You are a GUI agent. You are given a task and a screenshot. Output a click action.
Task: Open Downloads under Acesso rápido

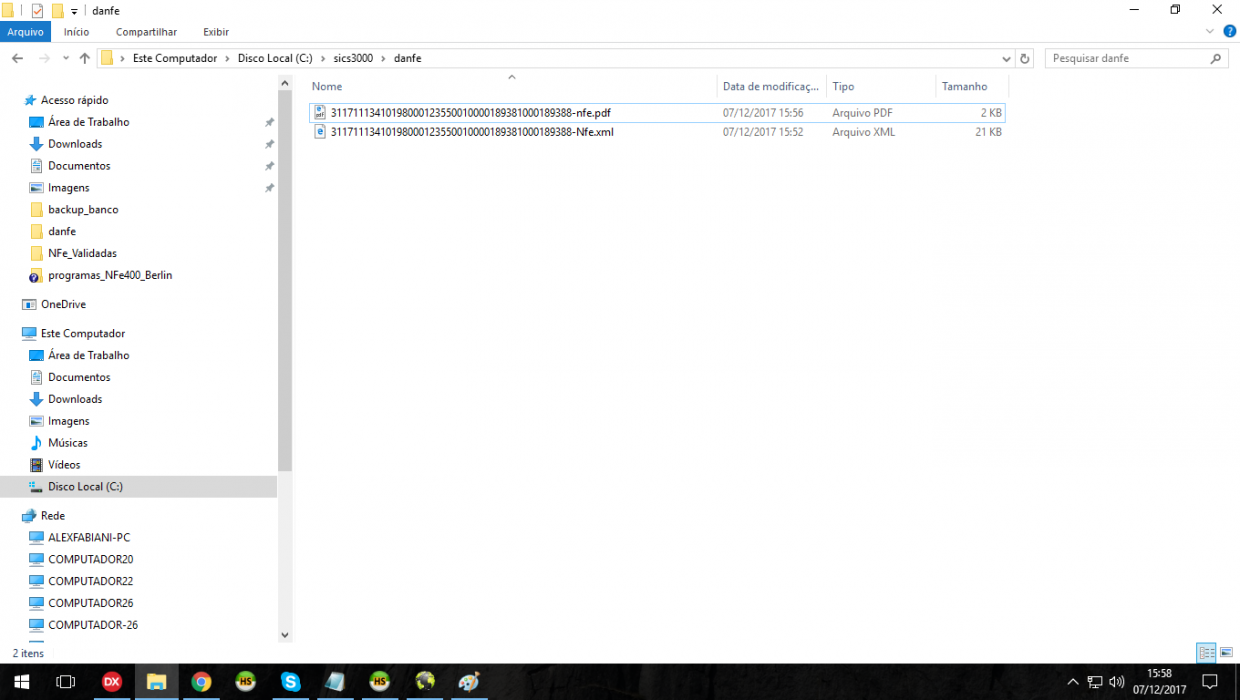point(75,144)
